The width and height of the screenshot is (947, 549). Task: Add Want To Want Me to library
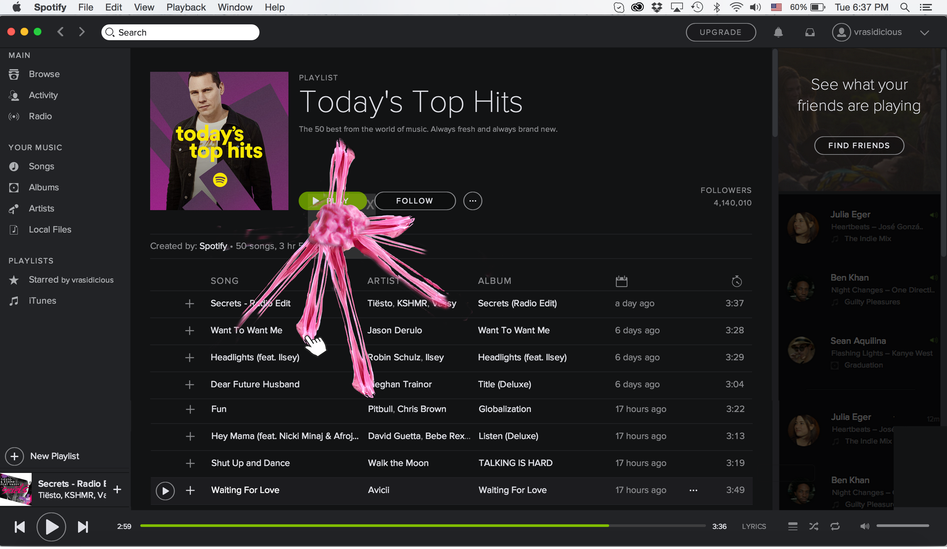pyautogui.click(x=190, y=331)
